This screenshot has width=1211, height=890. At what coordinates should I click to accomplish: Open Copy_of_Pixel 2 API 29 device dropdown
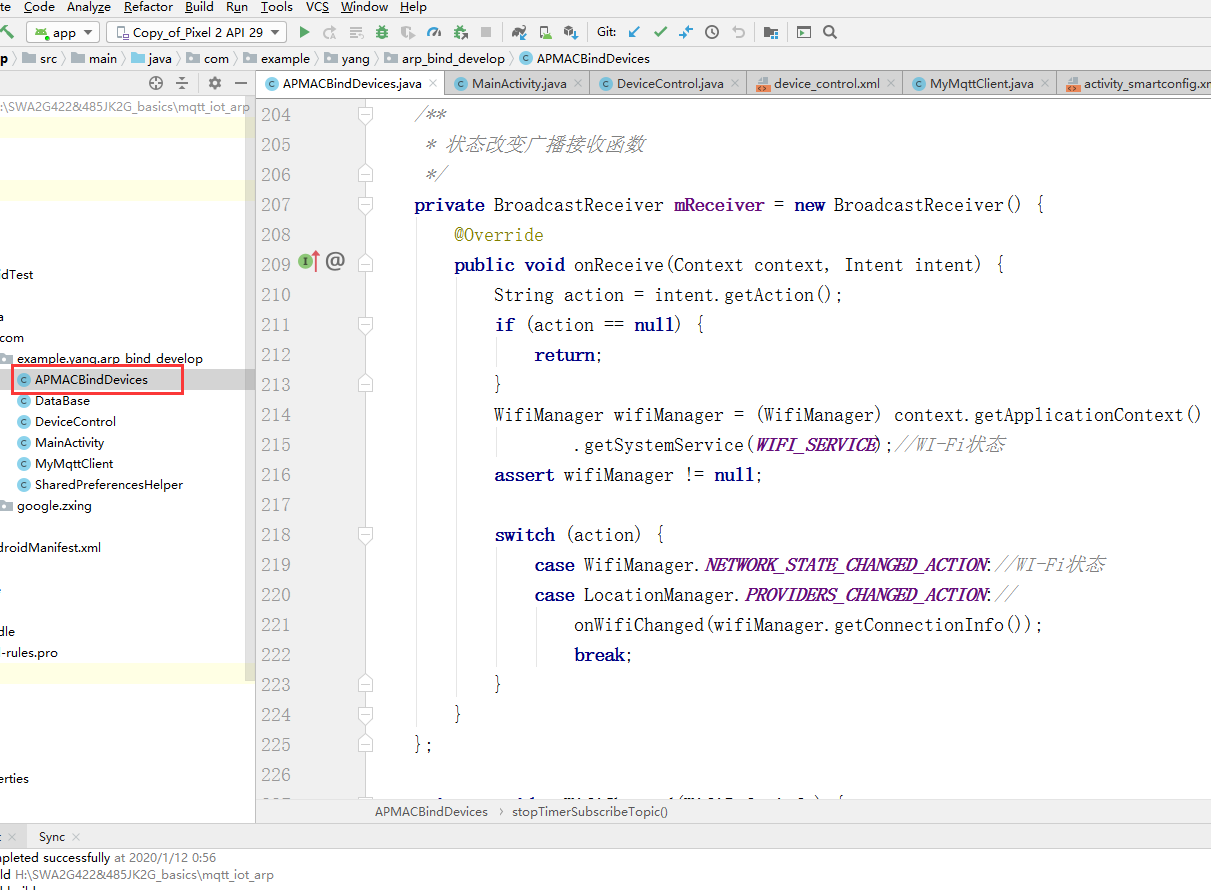click(x=196, y=32)
